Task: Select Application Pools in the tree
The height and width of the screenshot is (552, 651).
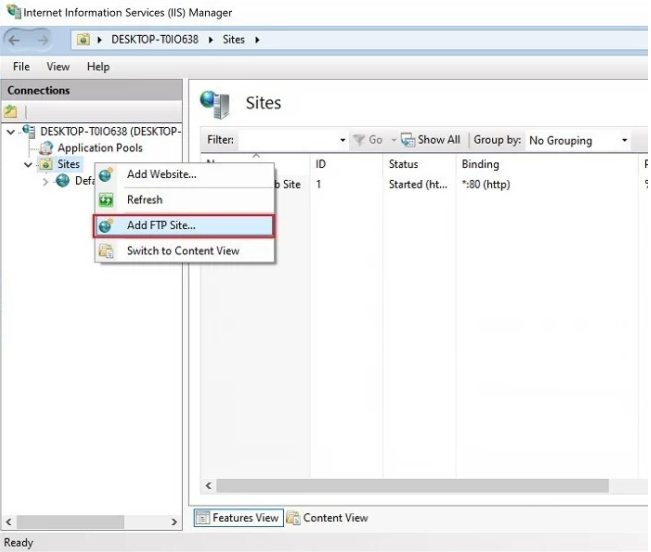Action: point(100,148)
